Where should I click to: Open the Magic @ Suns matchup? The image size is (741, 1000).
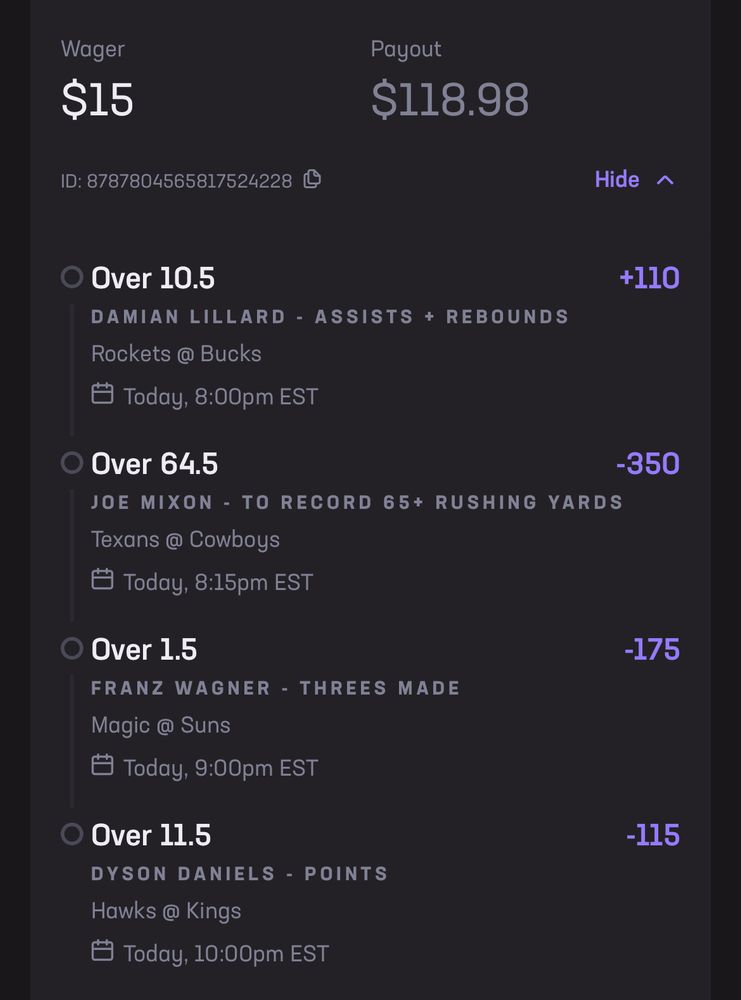tap(160, 725)
